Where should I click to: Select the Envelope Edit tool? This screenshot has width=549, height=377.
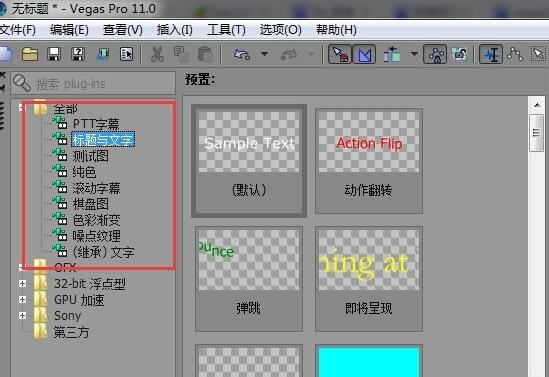tap(515, 54)
